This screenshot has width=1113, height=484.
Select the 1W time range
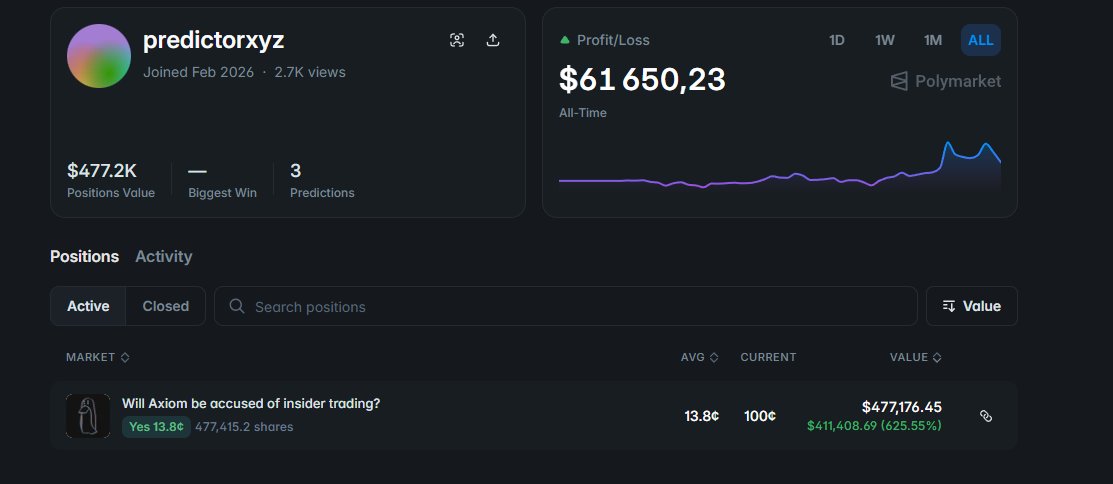click(x=884, y=40)
